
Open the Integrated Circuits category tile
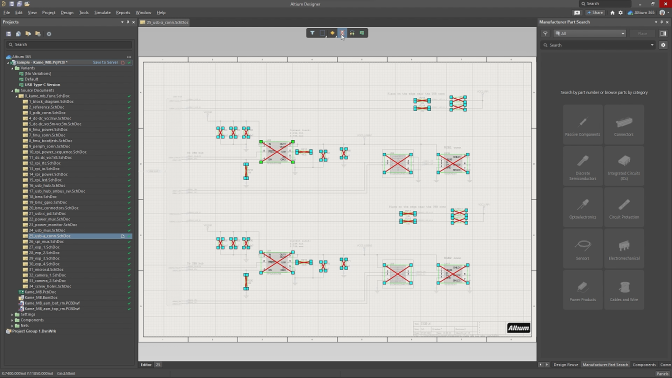(624, 166)
